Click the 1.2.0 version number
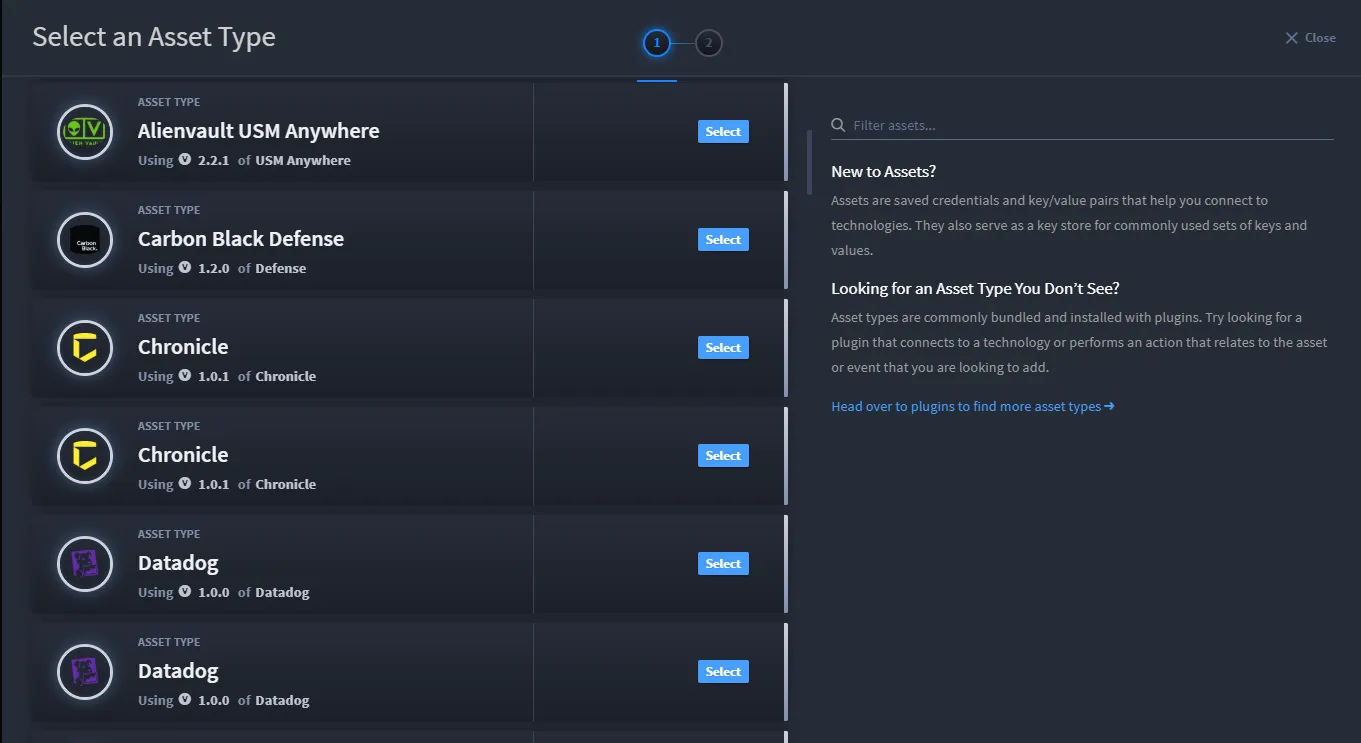 point(214,268)
